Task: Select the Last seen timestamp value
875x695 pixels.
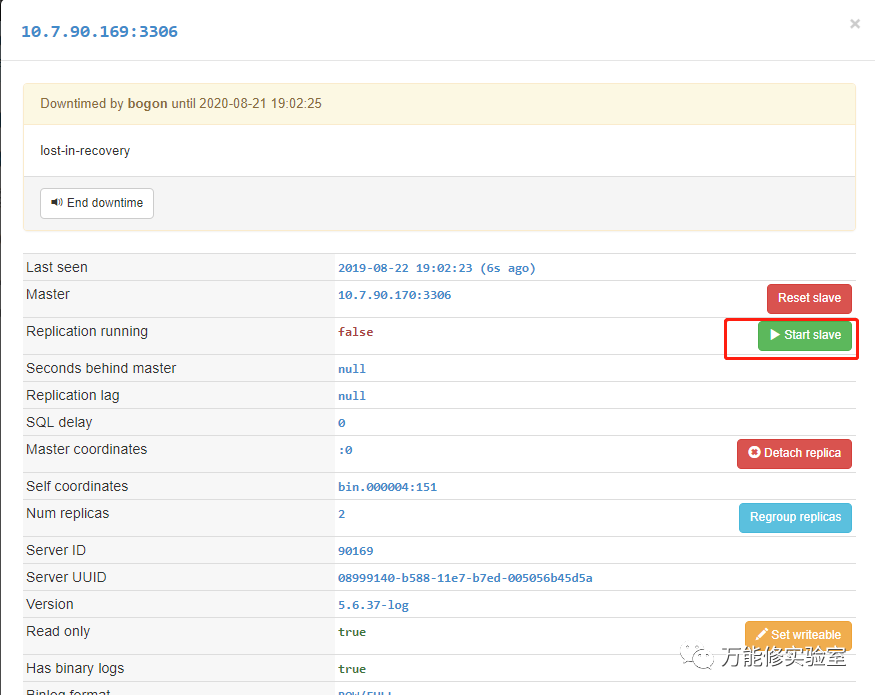Action: tap(436, 268)
